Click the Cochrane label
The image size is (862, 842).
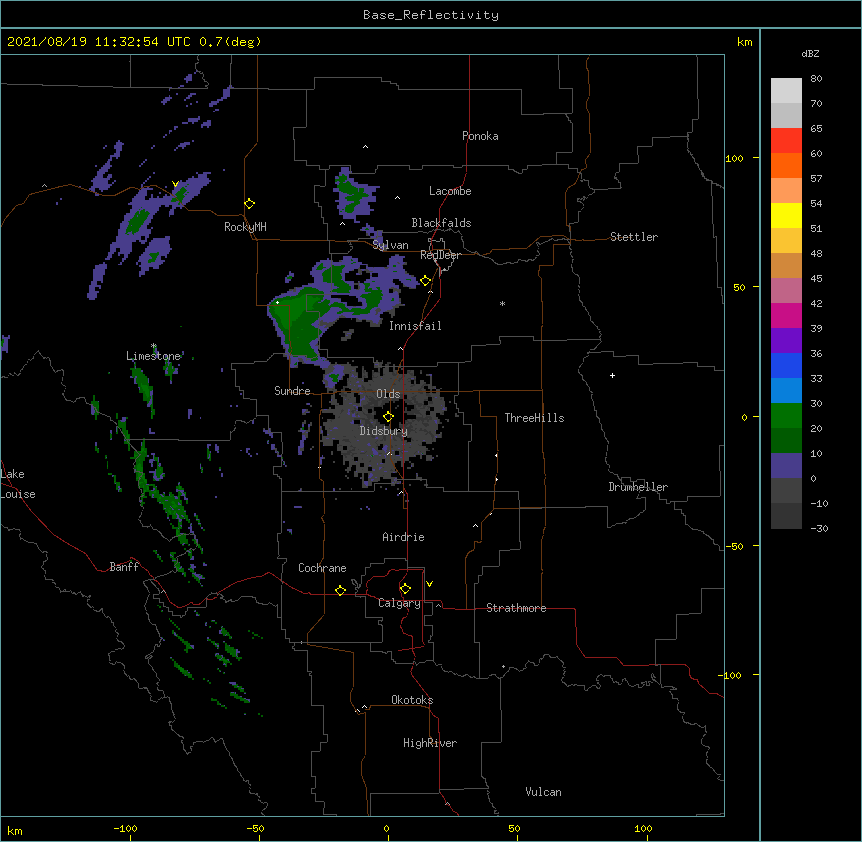click(x=322, y=568)
